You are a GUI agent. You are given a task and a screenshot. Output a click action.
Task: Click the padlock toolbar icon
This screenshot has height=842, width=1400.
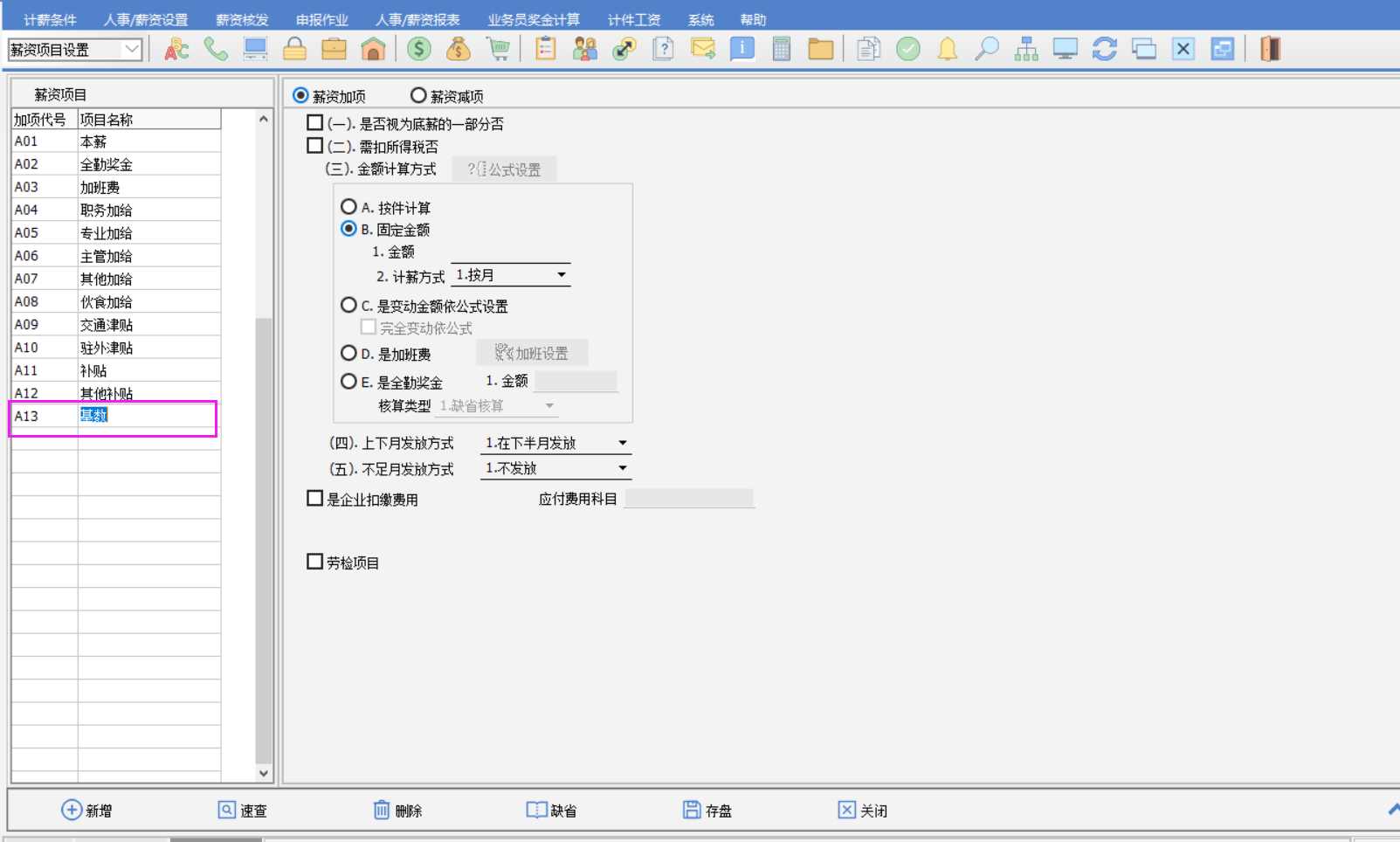coord(294,49)
